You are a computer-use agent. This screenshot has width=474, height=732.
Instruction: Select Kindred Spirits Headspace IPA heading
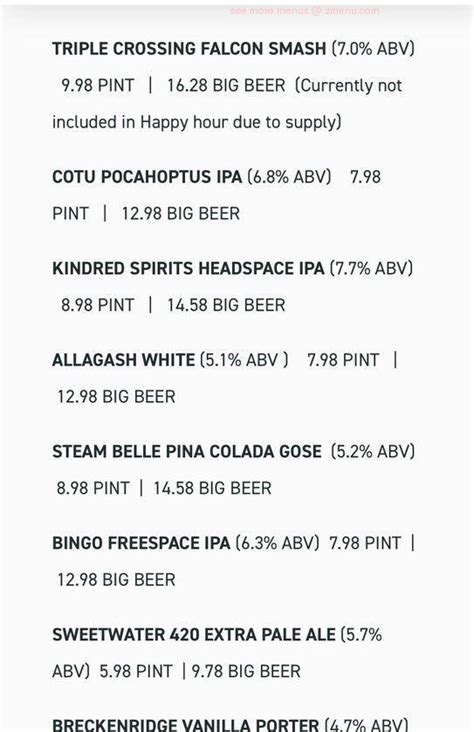188,268
